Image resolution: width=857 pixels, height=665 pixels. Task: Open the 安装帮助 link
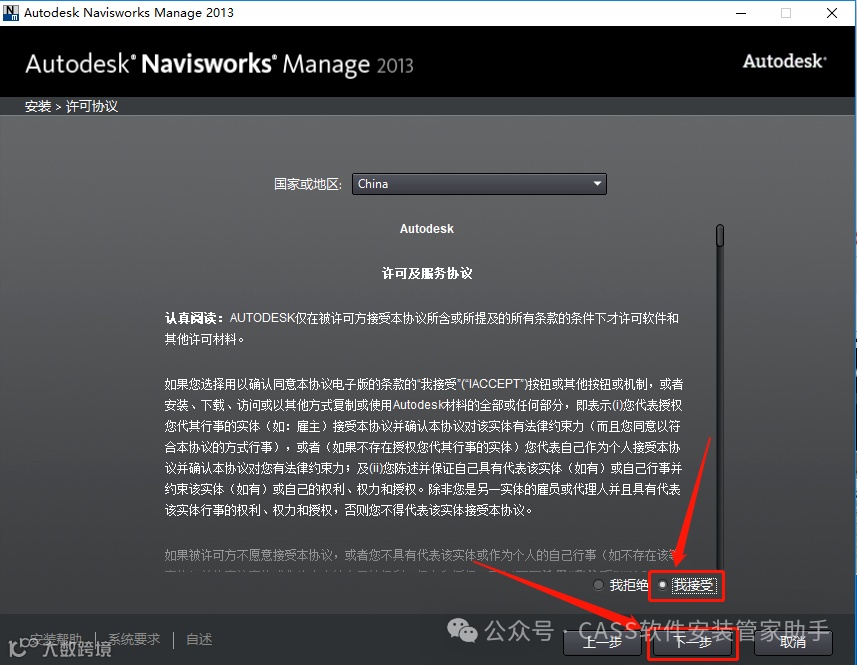click(56, 639)
